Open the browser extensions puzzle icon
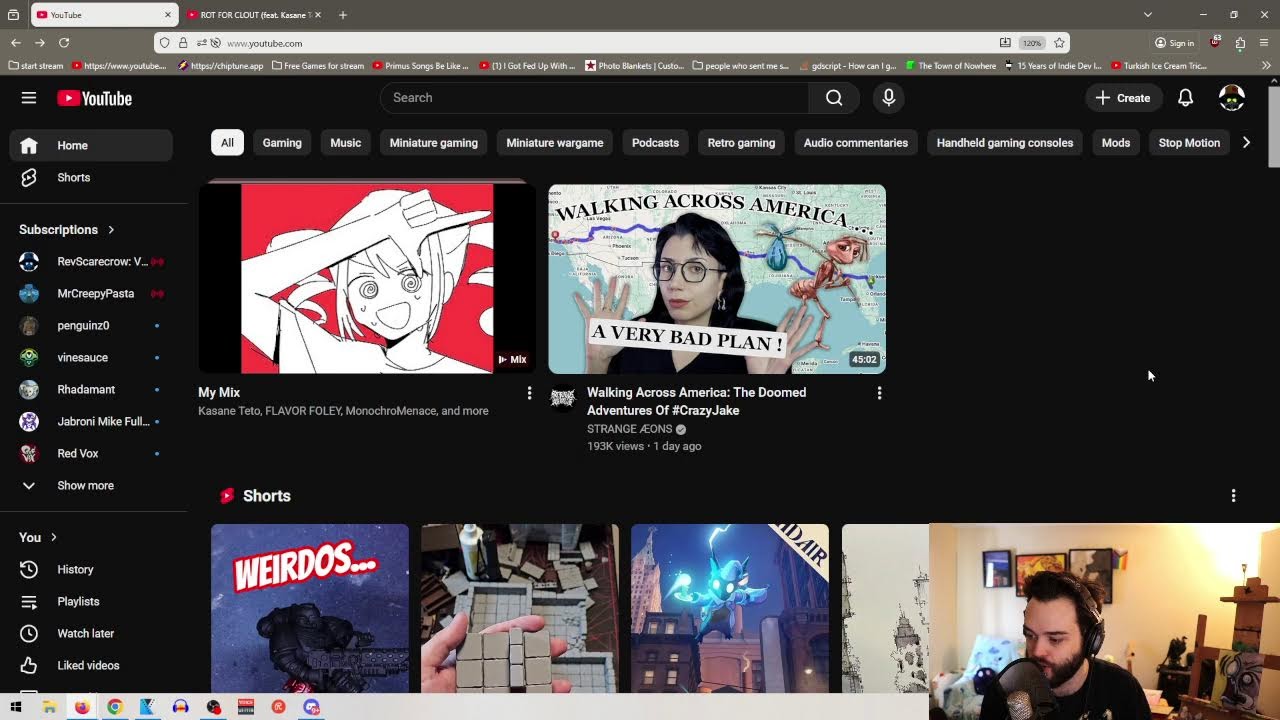The height and width of the screenshot is (720, 1280). point(1240,43)
